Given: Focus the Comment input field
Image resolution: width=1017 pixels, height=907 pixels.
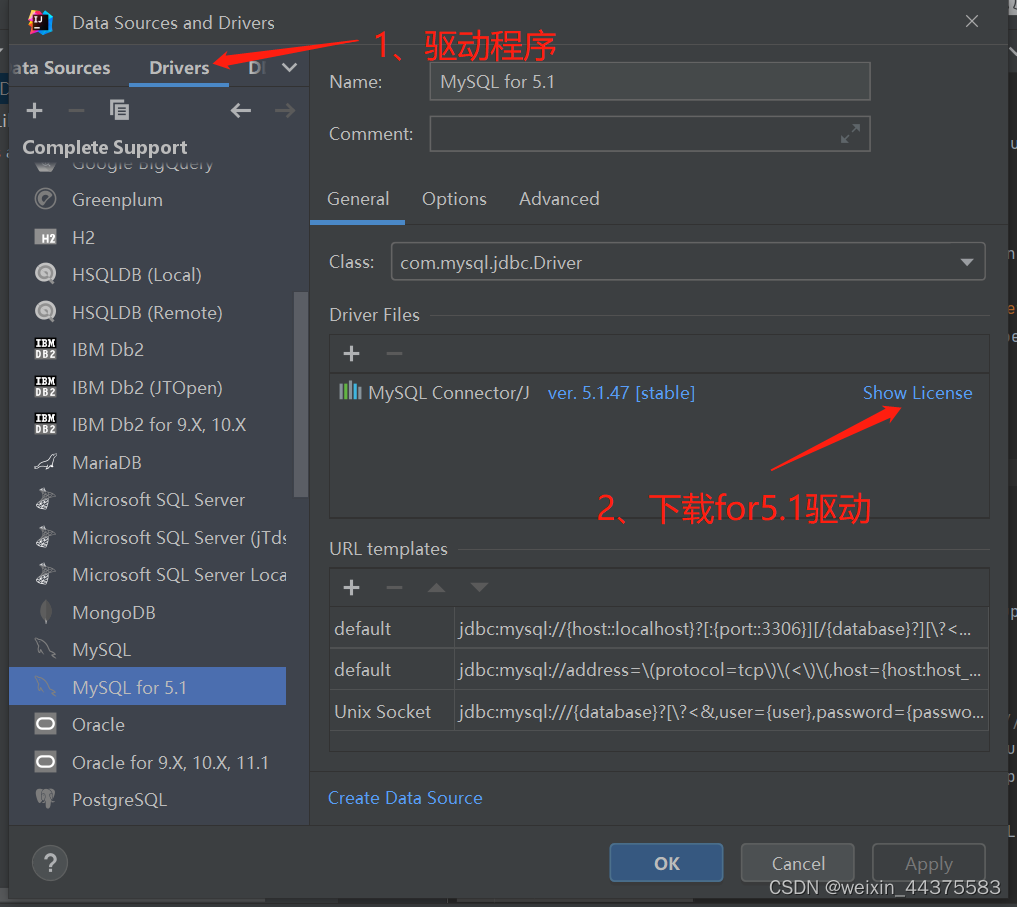Looking at the screenshot, I should point(650,134).
